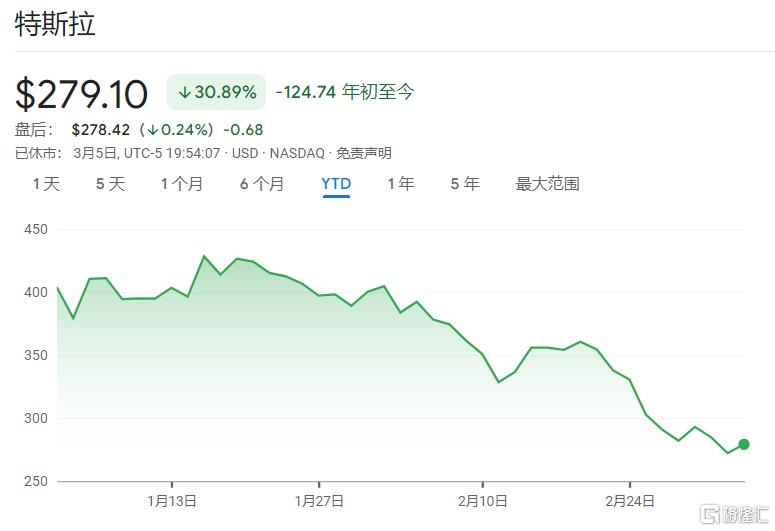Click the after-hours $278.42 price
Screen dimensions: 775x531
[x=100, y=130]
